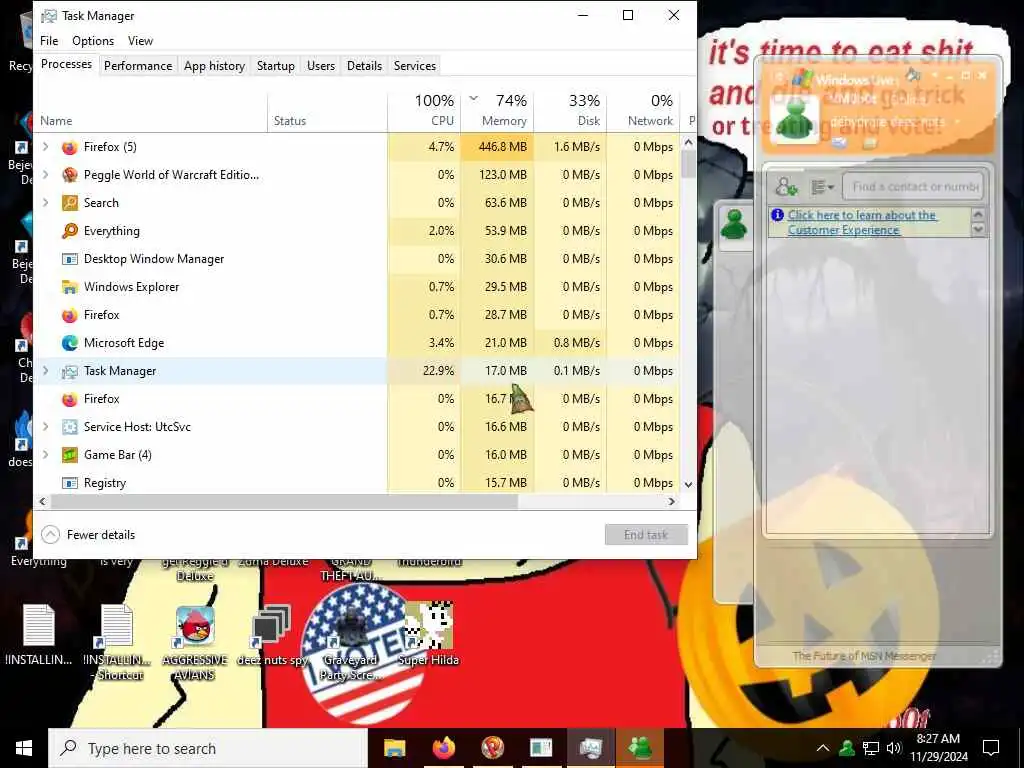Screen dimensions: 1024x768
Task: Open the Messenger view options dropdown
Action: coord(822,187)
